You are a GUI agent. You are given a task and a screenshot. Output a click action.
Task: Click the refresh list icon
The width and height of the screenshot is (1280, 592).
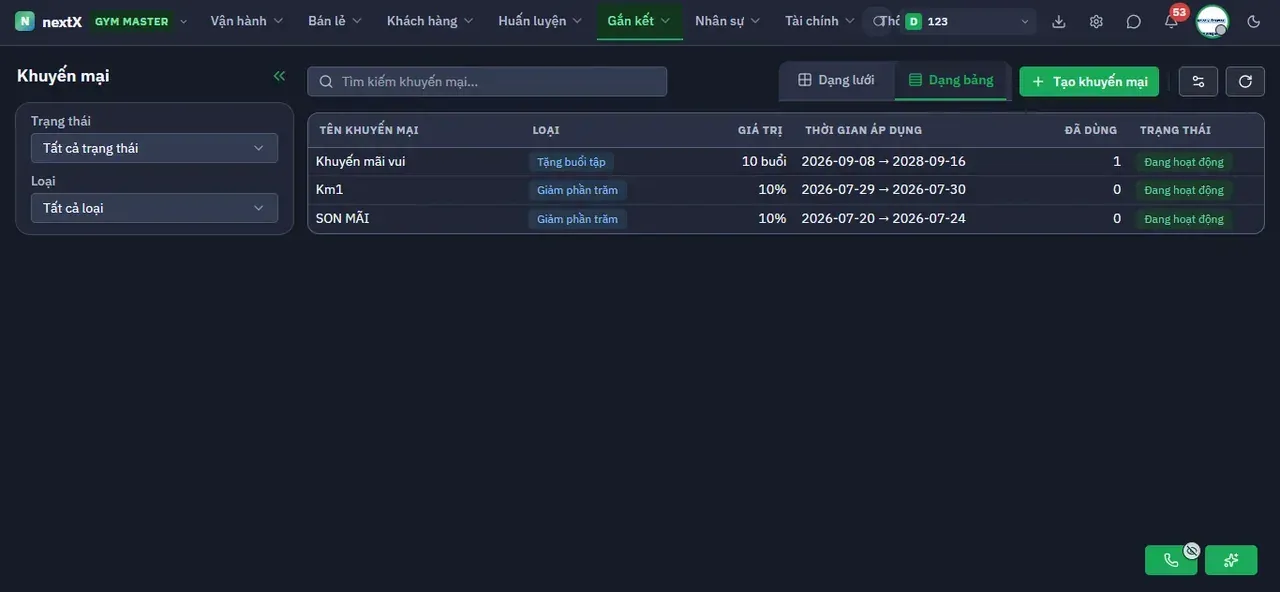[1245, 81]
